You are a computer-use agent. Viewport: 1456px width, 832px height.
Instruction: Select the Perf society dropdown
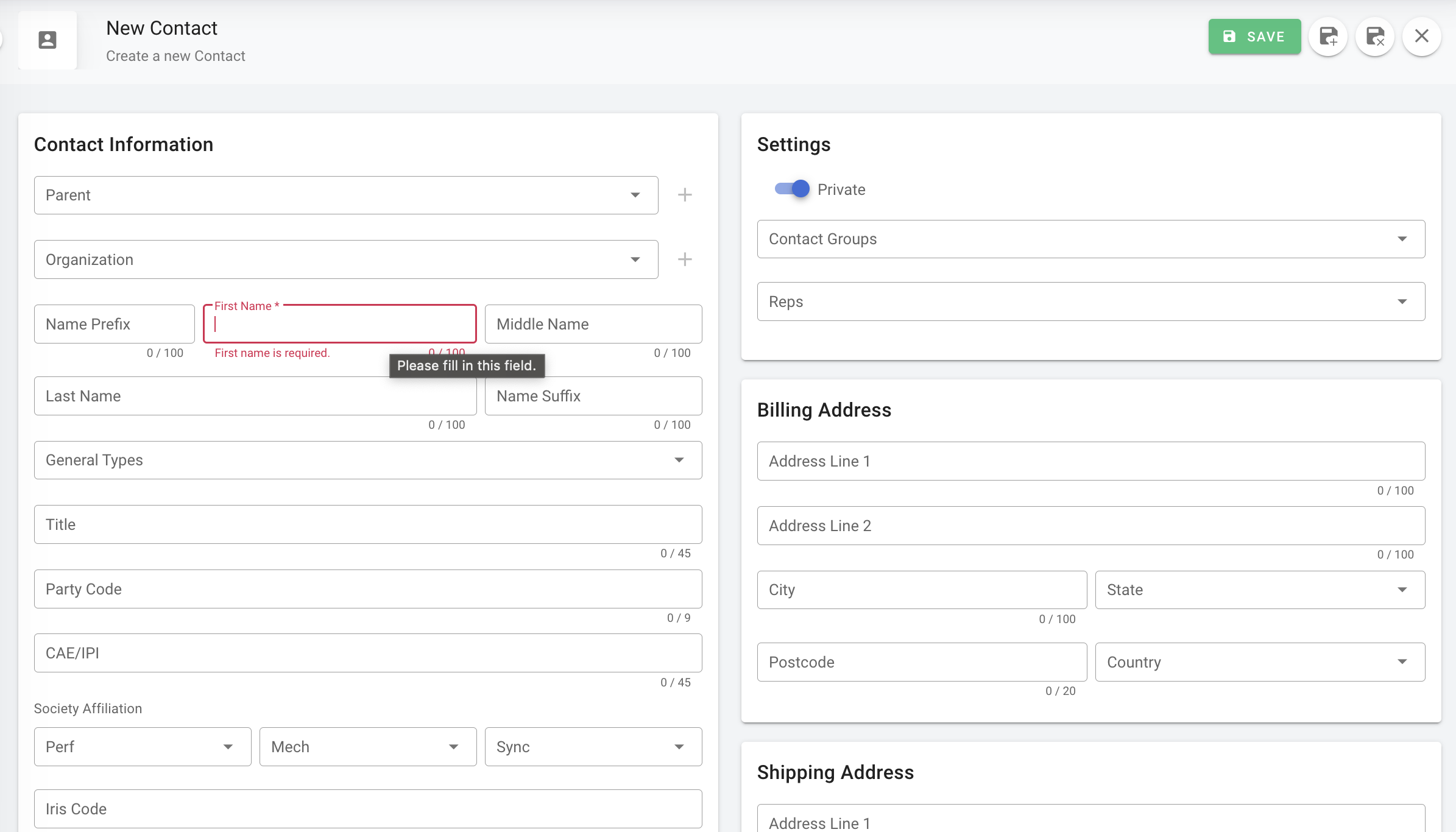pos(142,747)
